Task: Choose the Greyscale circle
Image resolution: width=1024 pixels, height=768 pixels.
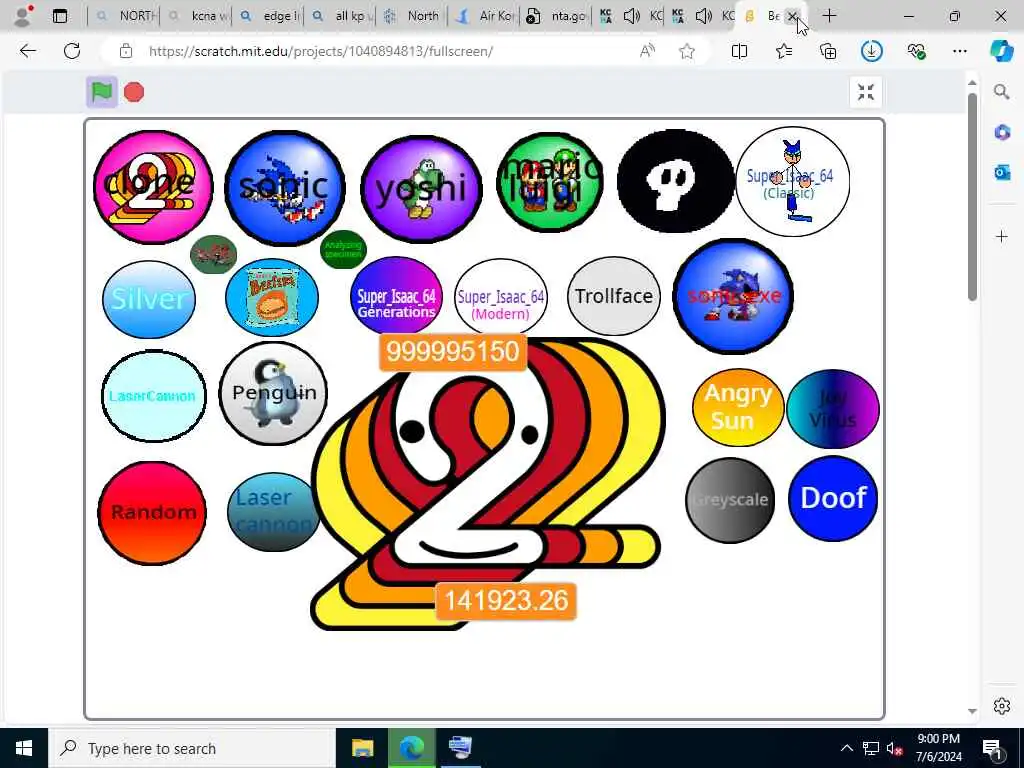Action: point(730,500)
